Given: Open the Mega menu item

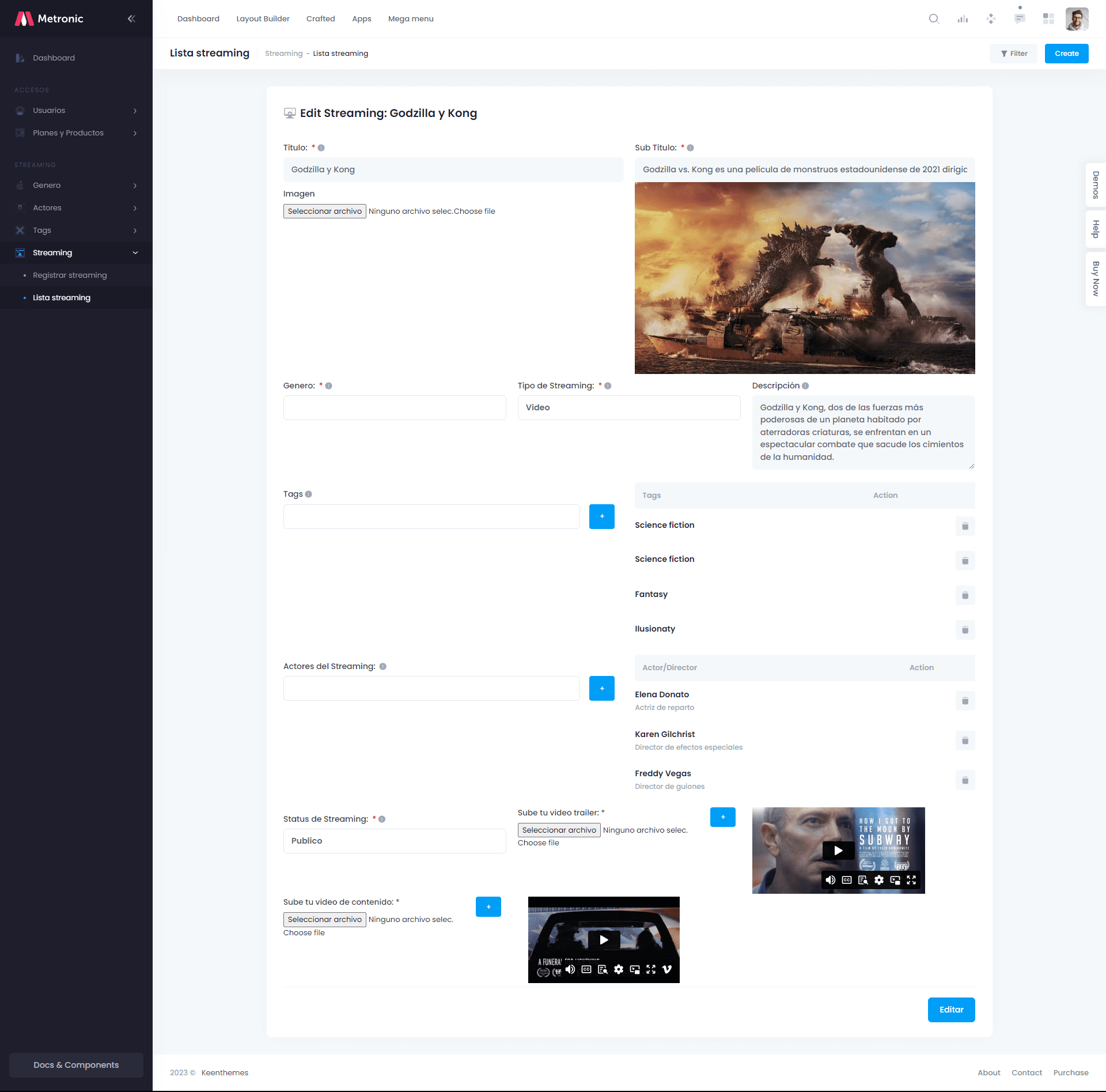Looking at the screenshot, I should (410, 18).
